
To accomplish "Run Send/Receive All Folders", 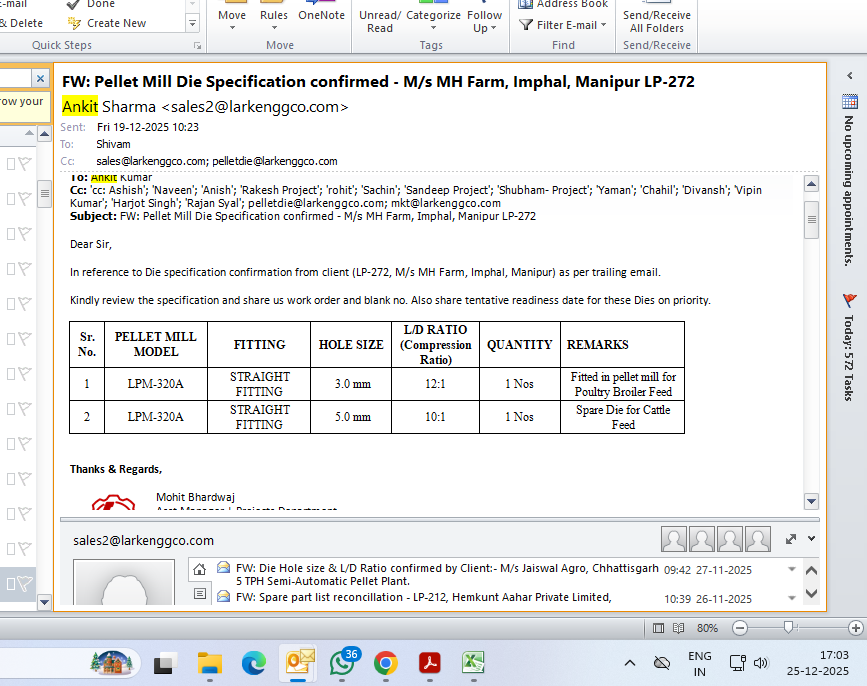I will click(657, 20).
